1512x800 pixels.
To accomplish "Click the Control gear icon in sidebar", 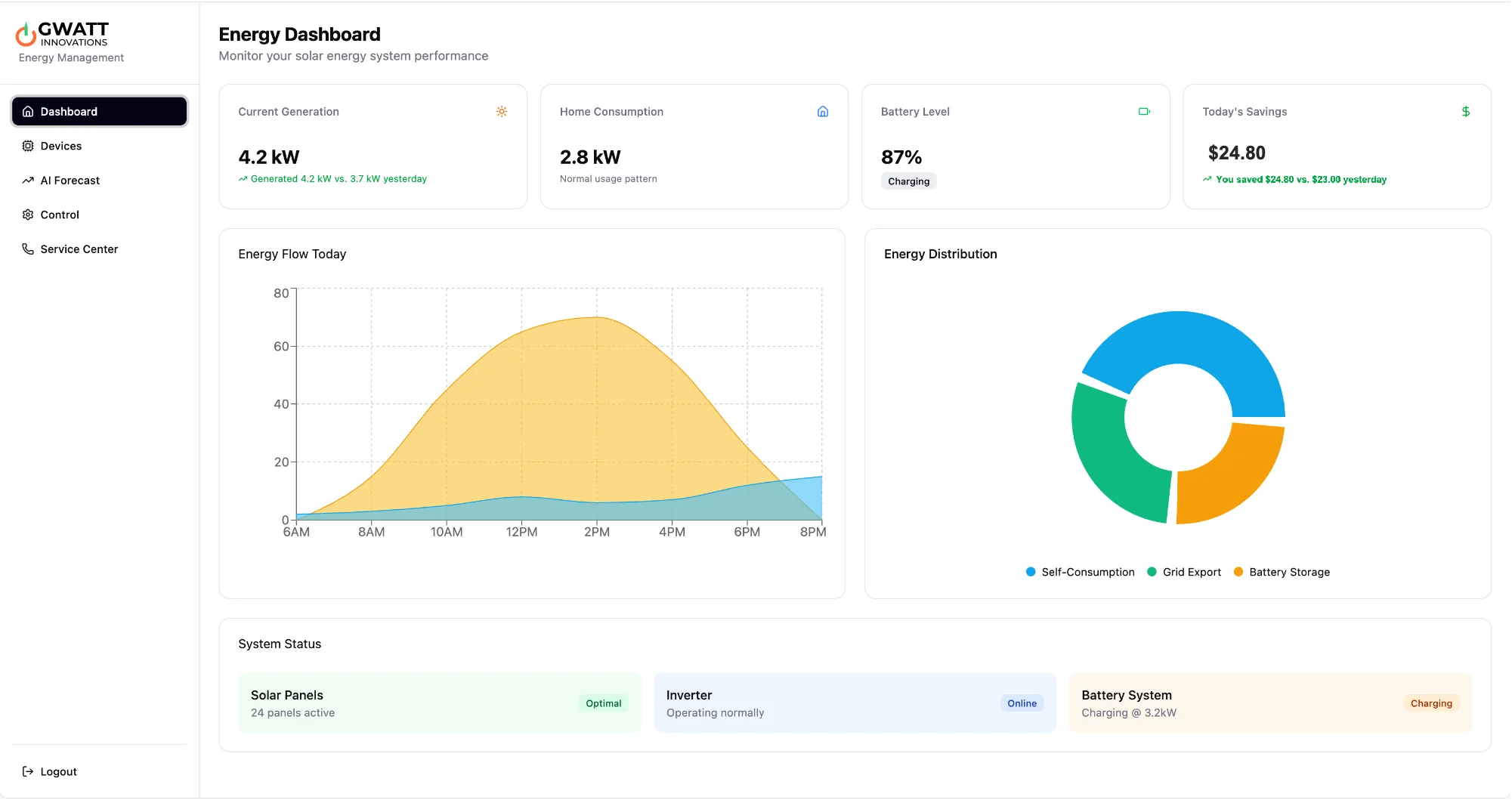I will click(28, 215).
